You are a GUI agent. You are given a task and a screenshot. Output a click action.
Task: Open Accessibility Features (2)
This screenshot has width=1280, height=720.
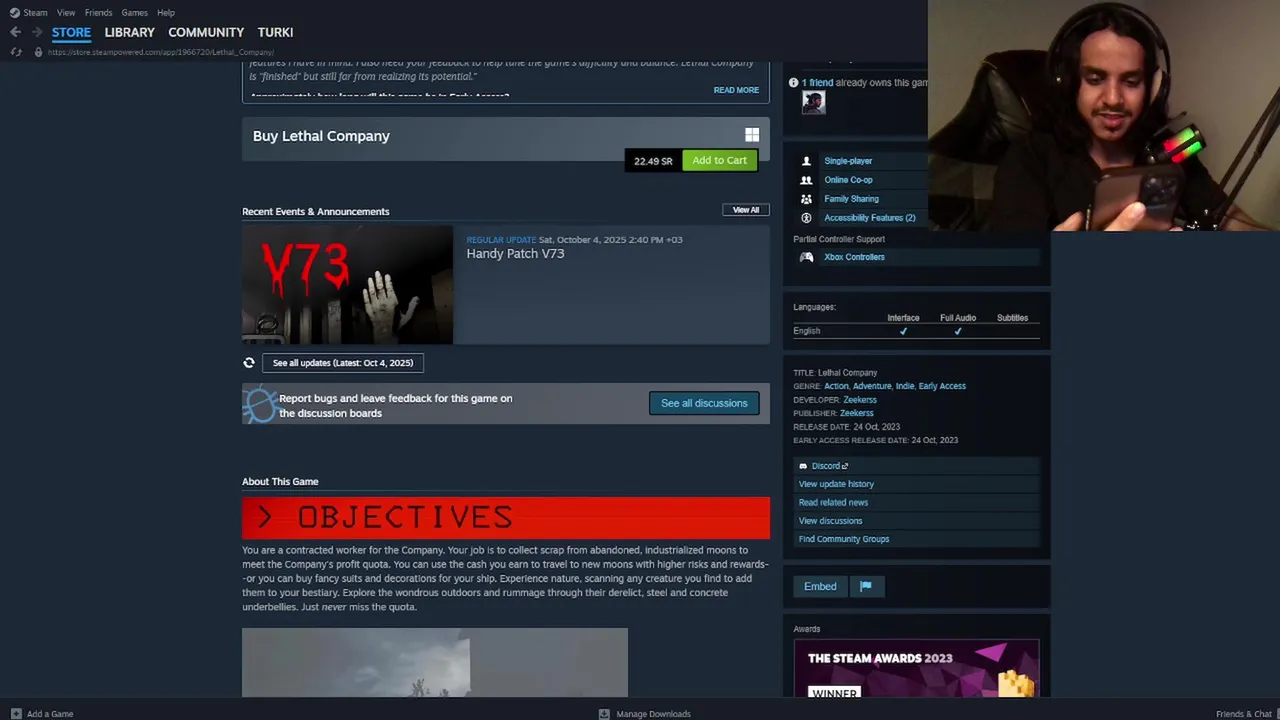pos(869,218)
